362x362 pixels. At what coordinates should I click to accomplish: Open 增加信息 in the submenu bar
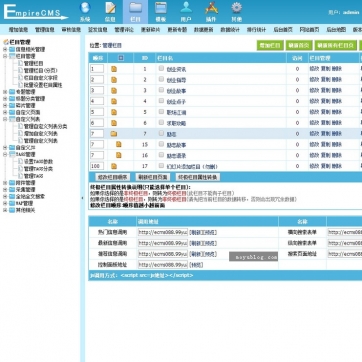(x=18, y=30)
